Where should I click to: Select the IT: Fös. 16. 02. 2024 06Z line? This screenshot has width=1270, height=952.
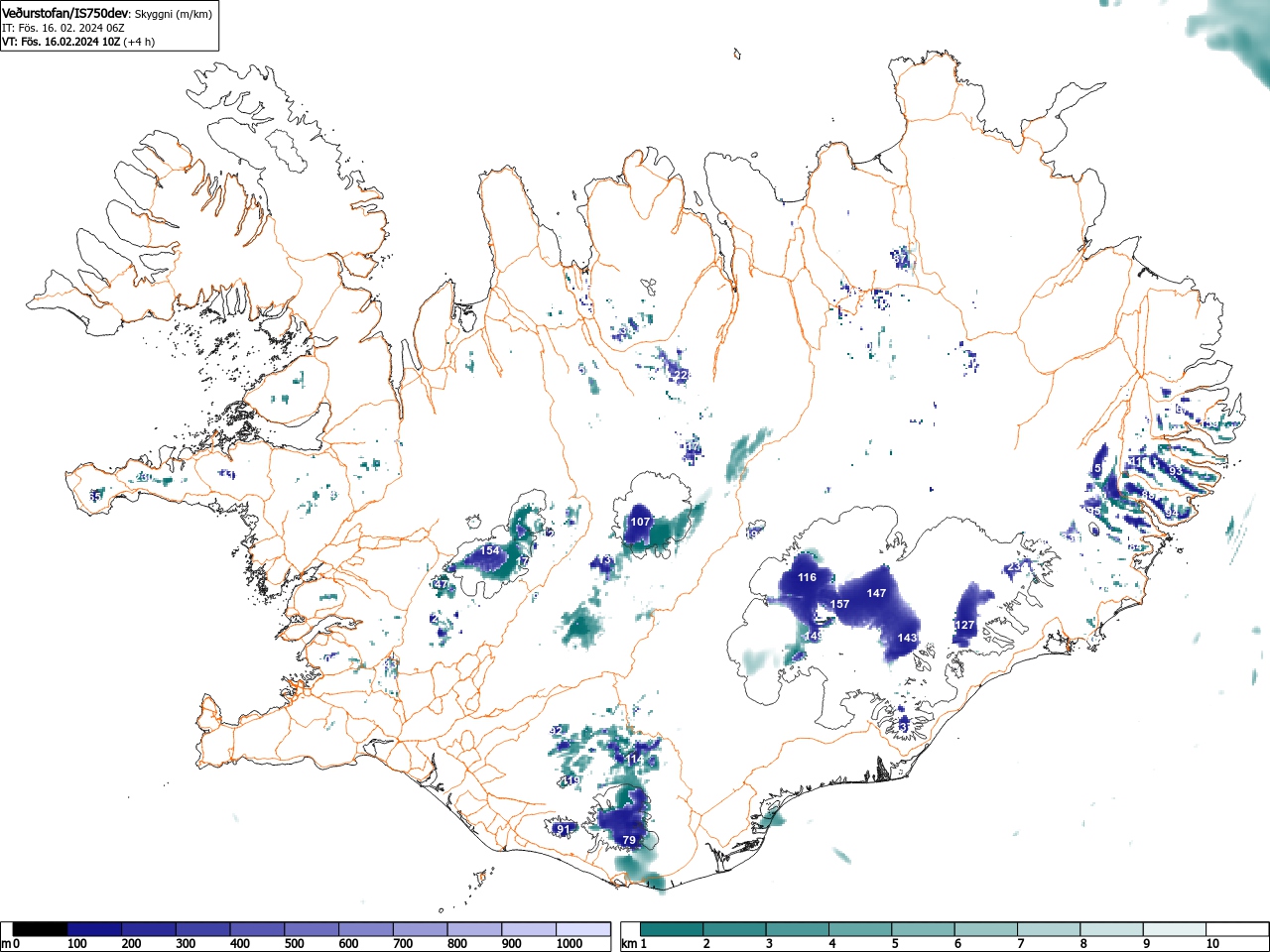pos(63,28)
